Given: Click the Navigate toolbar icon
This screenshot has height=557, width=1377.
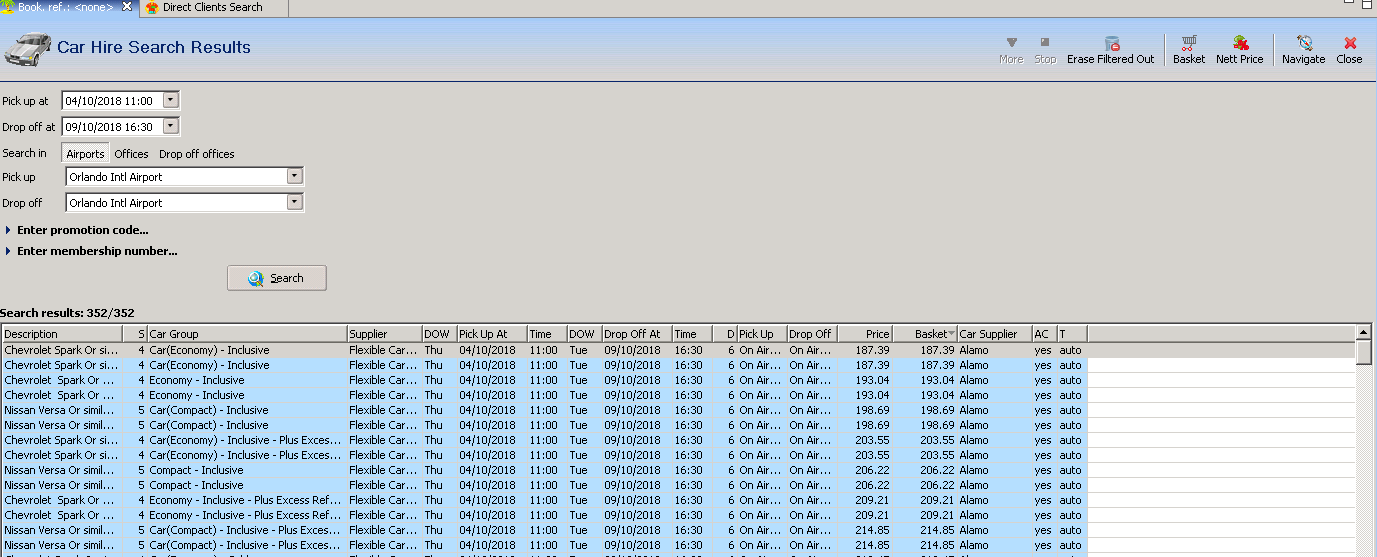Looking at the screenshot, I should 1303,50.
